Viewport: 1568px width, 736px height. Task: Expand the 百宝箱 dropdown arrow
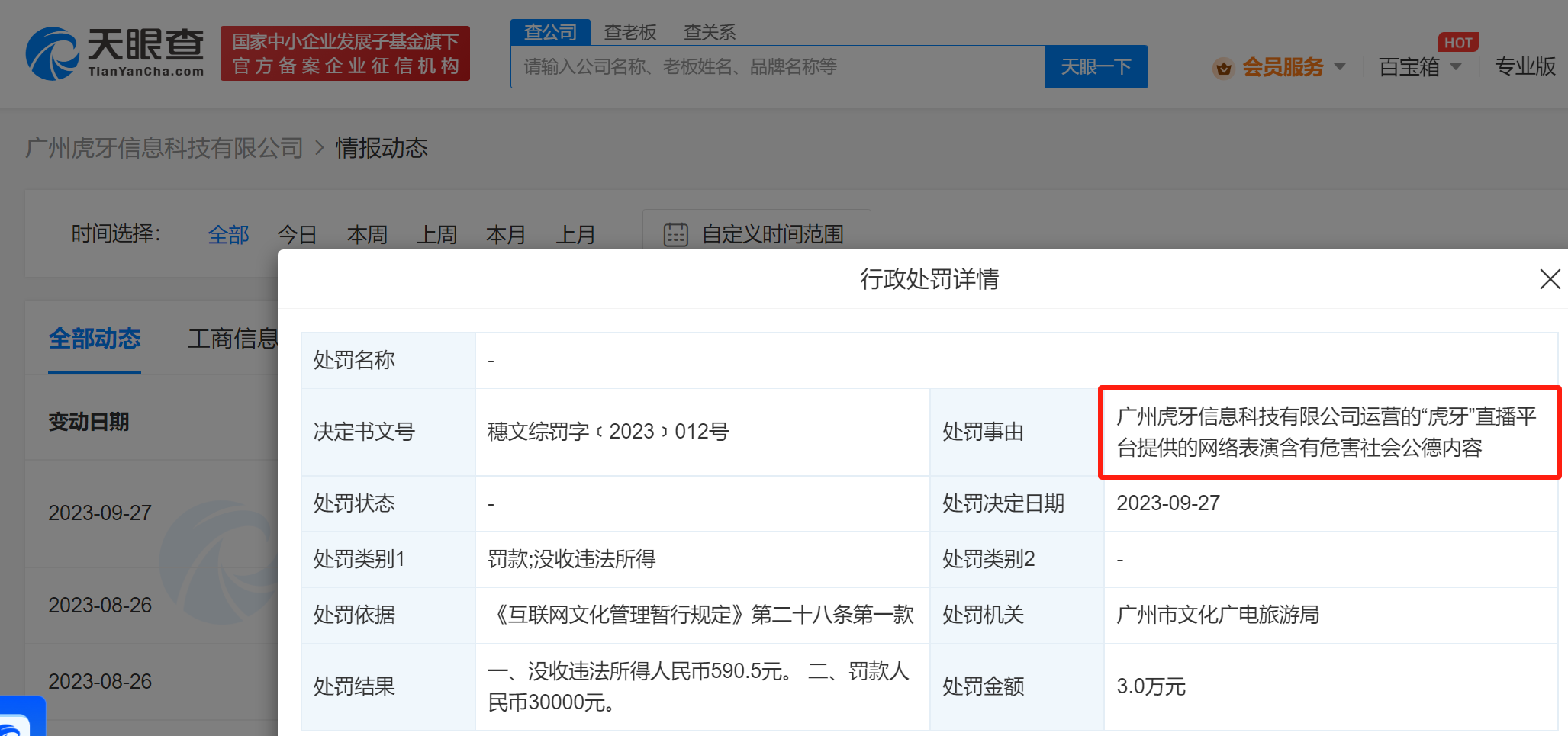coord(1456,67)
